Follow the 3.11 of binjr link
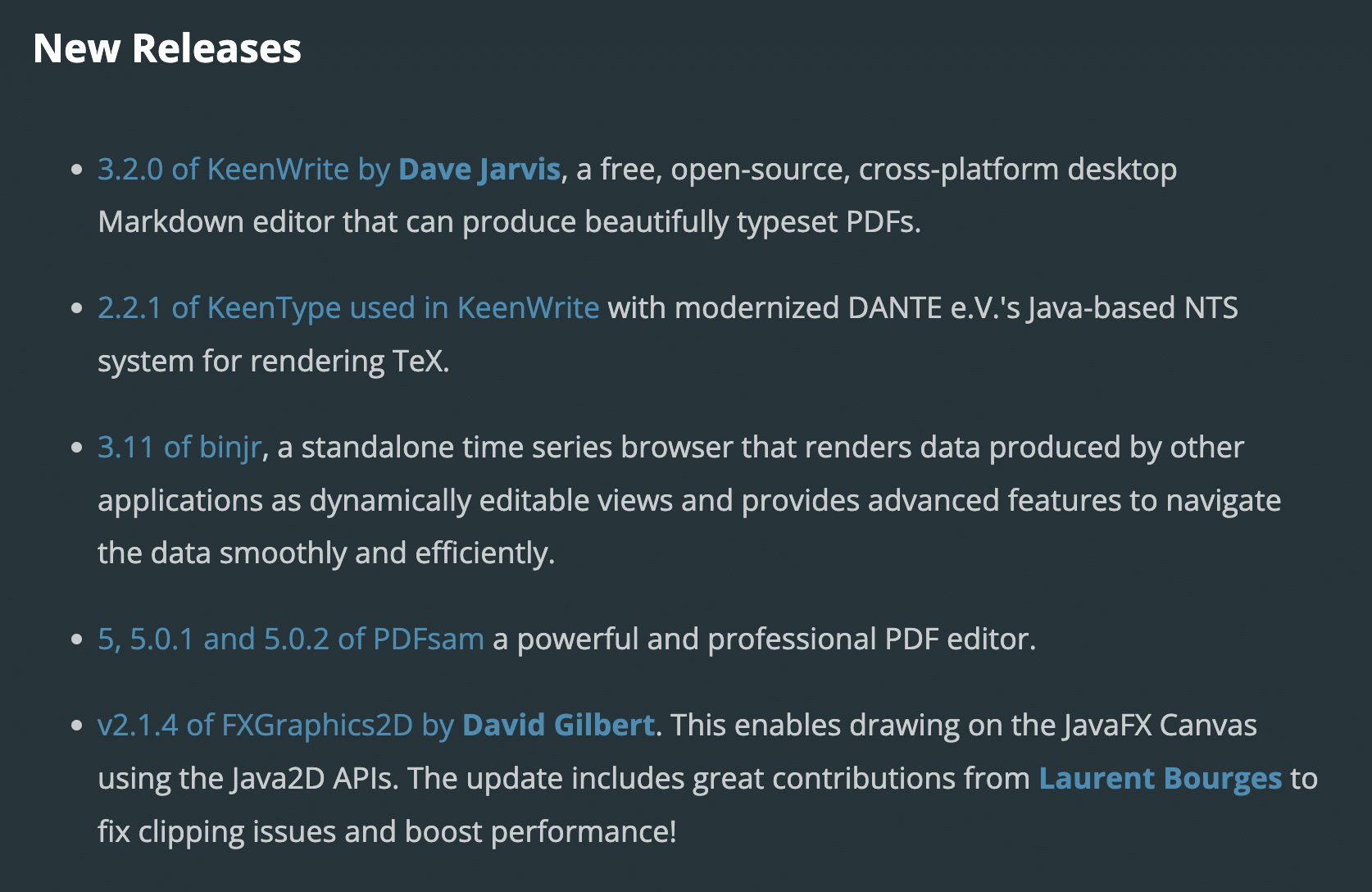The height and width of the screenshot is (892, 1372). pos(179,448)
